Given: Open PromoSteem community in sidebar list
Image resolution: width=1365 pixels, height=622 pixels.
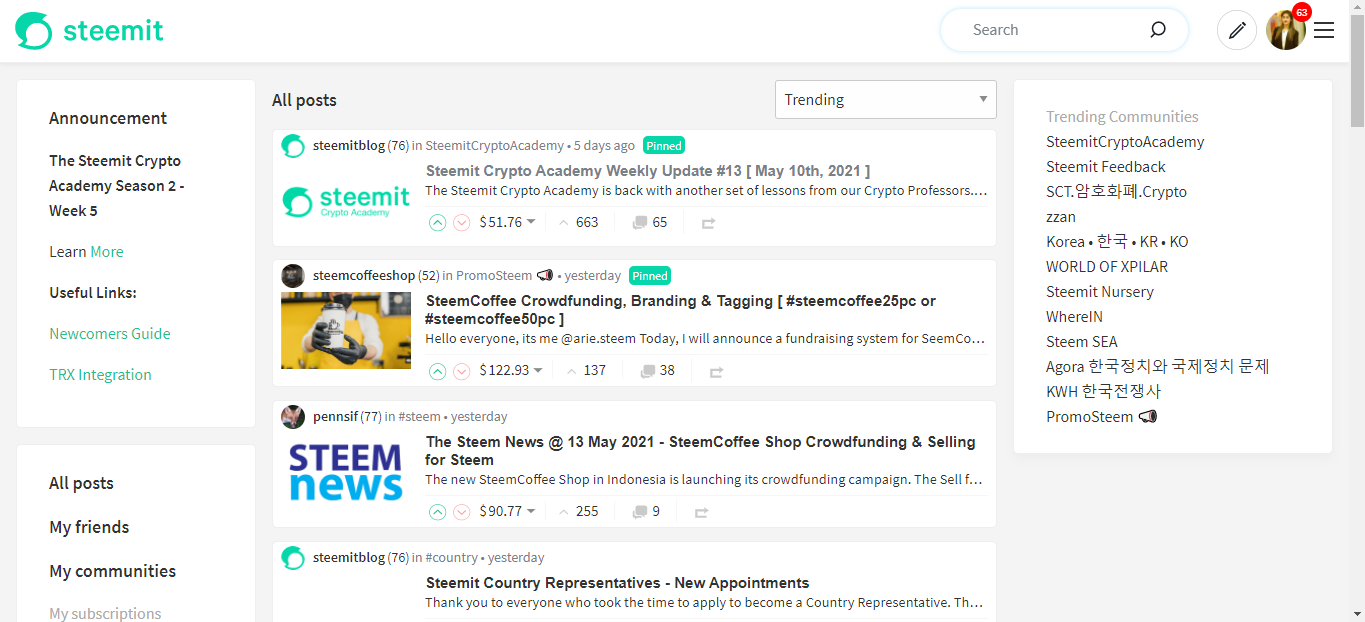Looking at the screenshot, I should click(x=1101, y=417).
